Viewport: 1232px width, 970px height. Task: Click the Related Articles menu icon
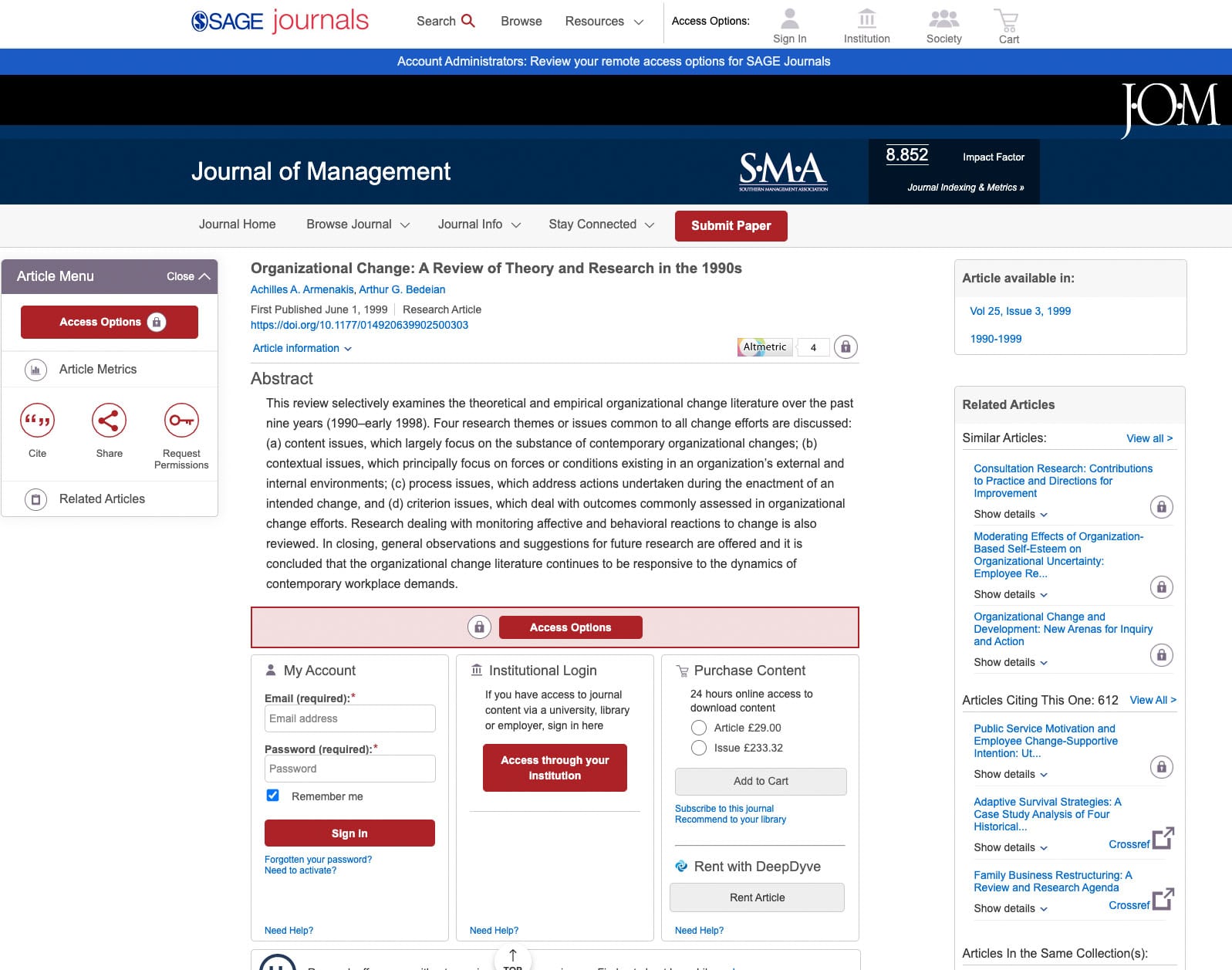click(x=35, y=499)
